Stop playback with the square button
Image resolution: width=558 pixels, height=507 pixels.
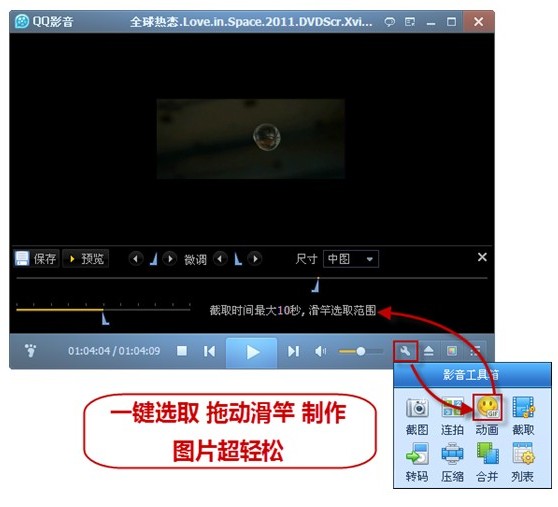tap(182, 351)
